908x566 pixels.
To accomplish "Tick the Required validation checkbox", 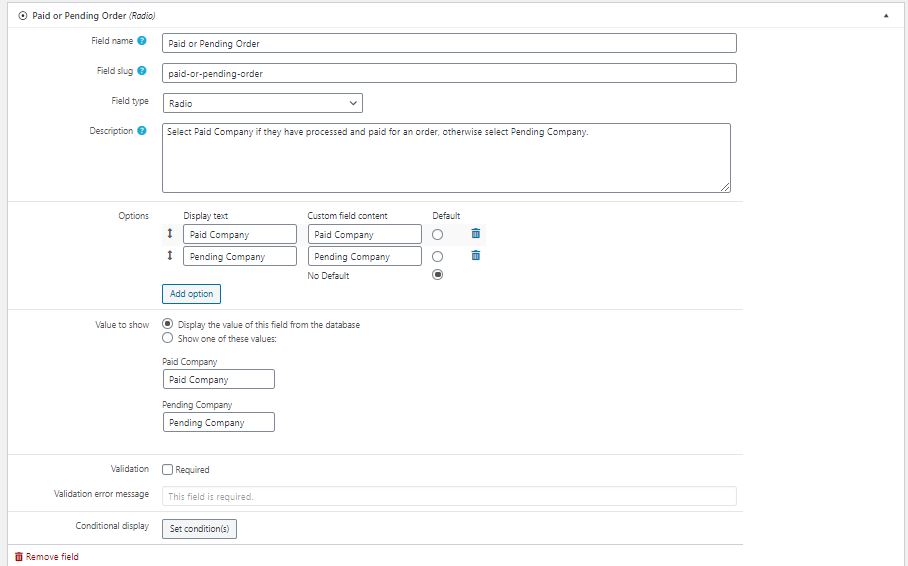I will [167, 469].
